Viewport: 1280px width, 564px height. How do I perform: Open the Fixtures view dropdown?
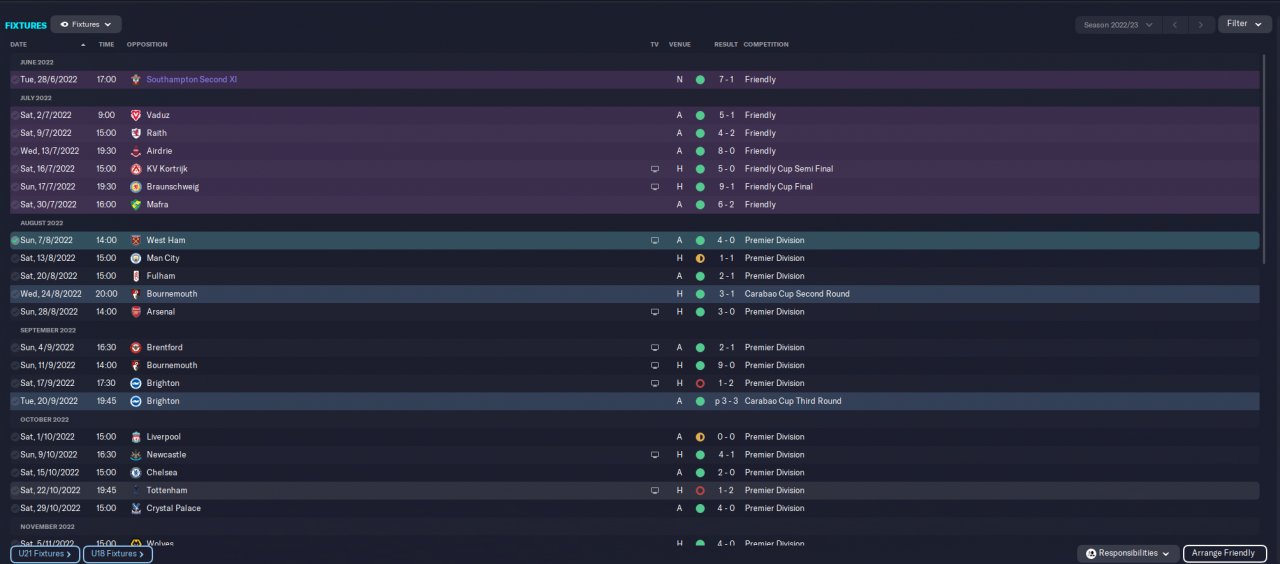86,24
